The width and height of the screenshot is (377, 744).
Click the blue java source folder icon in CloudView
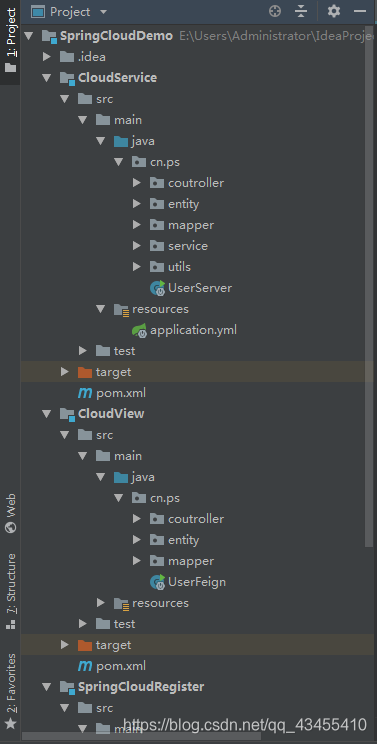tap(121, 477)
